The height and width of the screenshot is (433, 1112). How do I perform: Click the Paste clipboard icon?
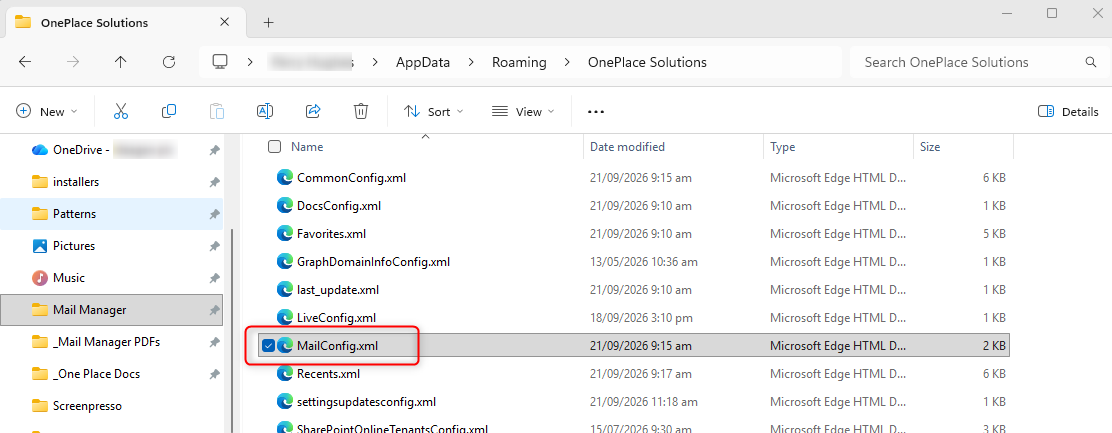point(217,111)
